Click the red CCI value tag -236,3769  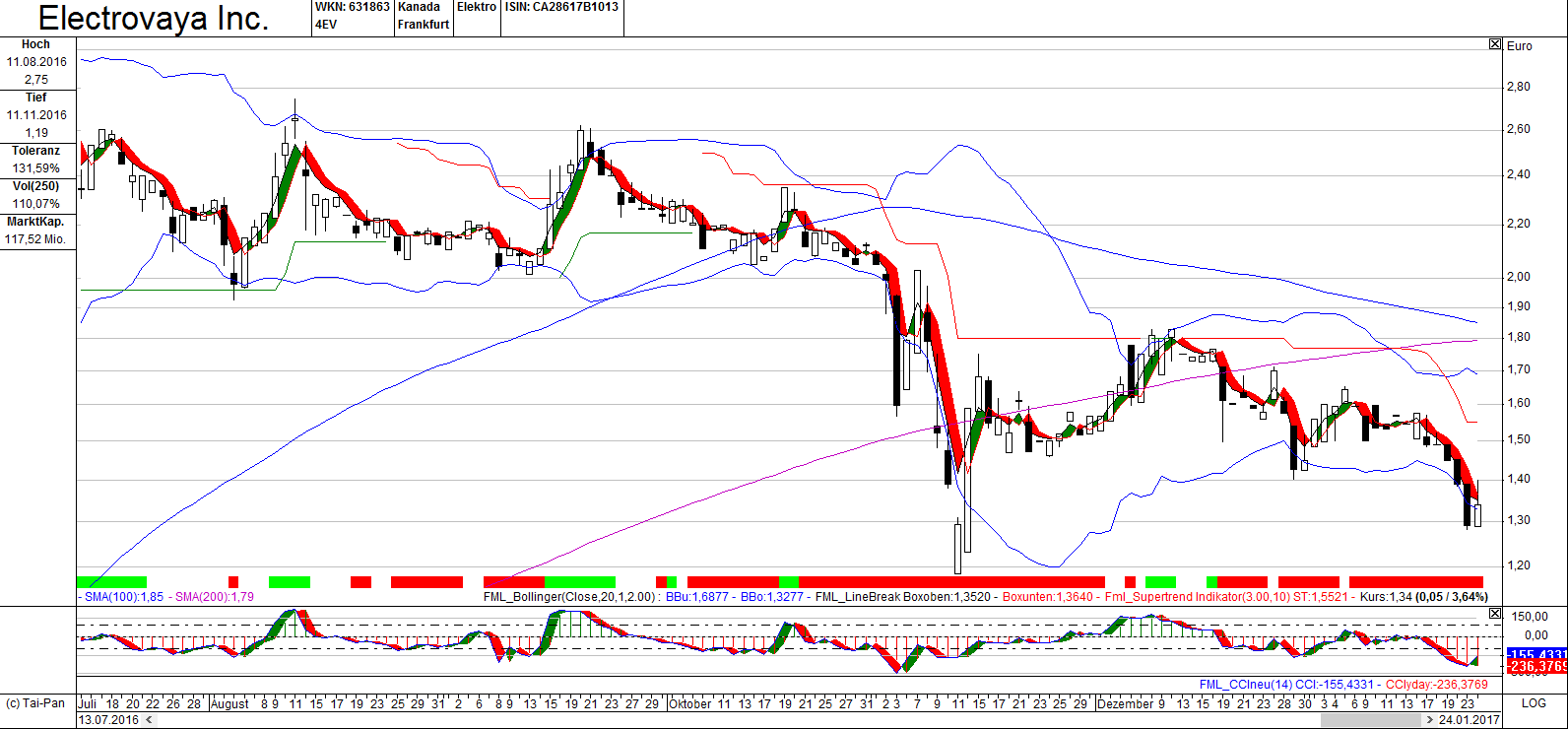(x=1536, y=667)
